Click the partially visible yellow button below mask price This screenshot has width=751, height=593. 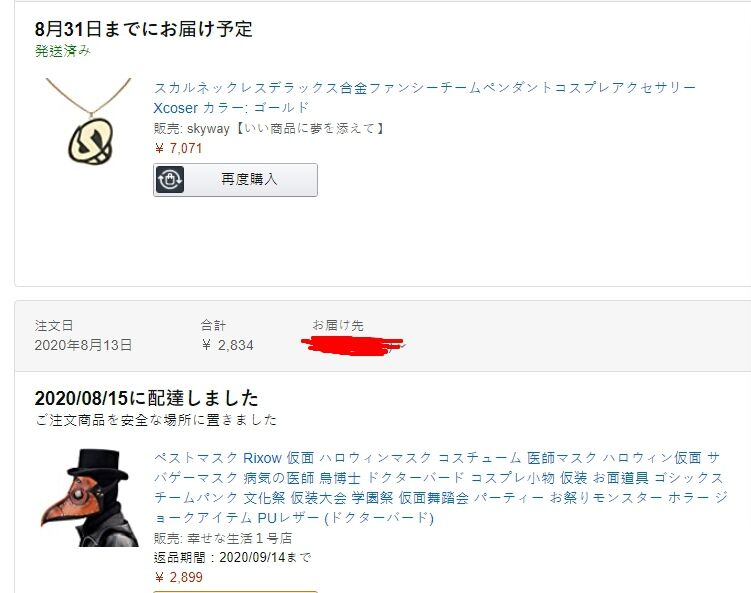[235, 592]
